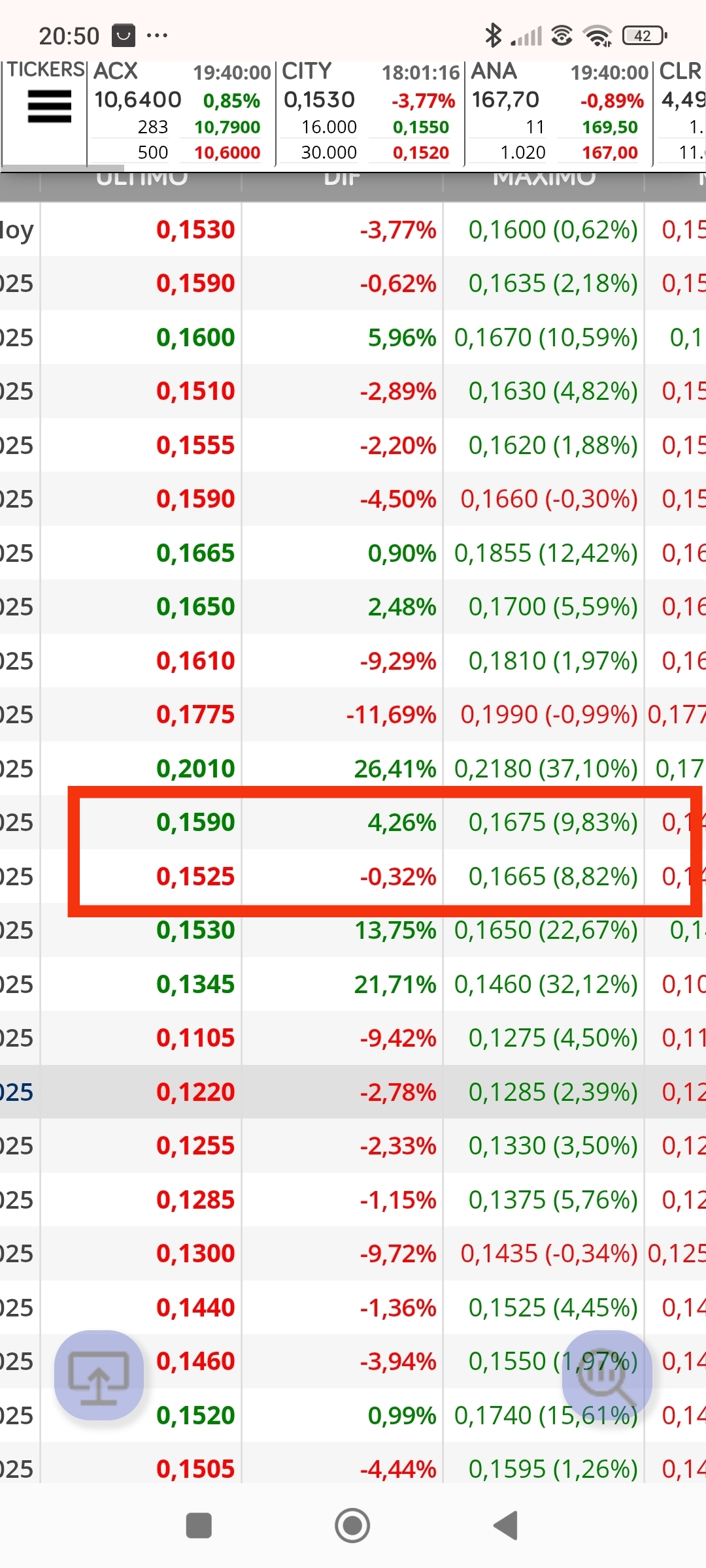Tap Android back navigation arrow
The height and width of the screenshot is (1568, 706).
[x=506, y=1526]
